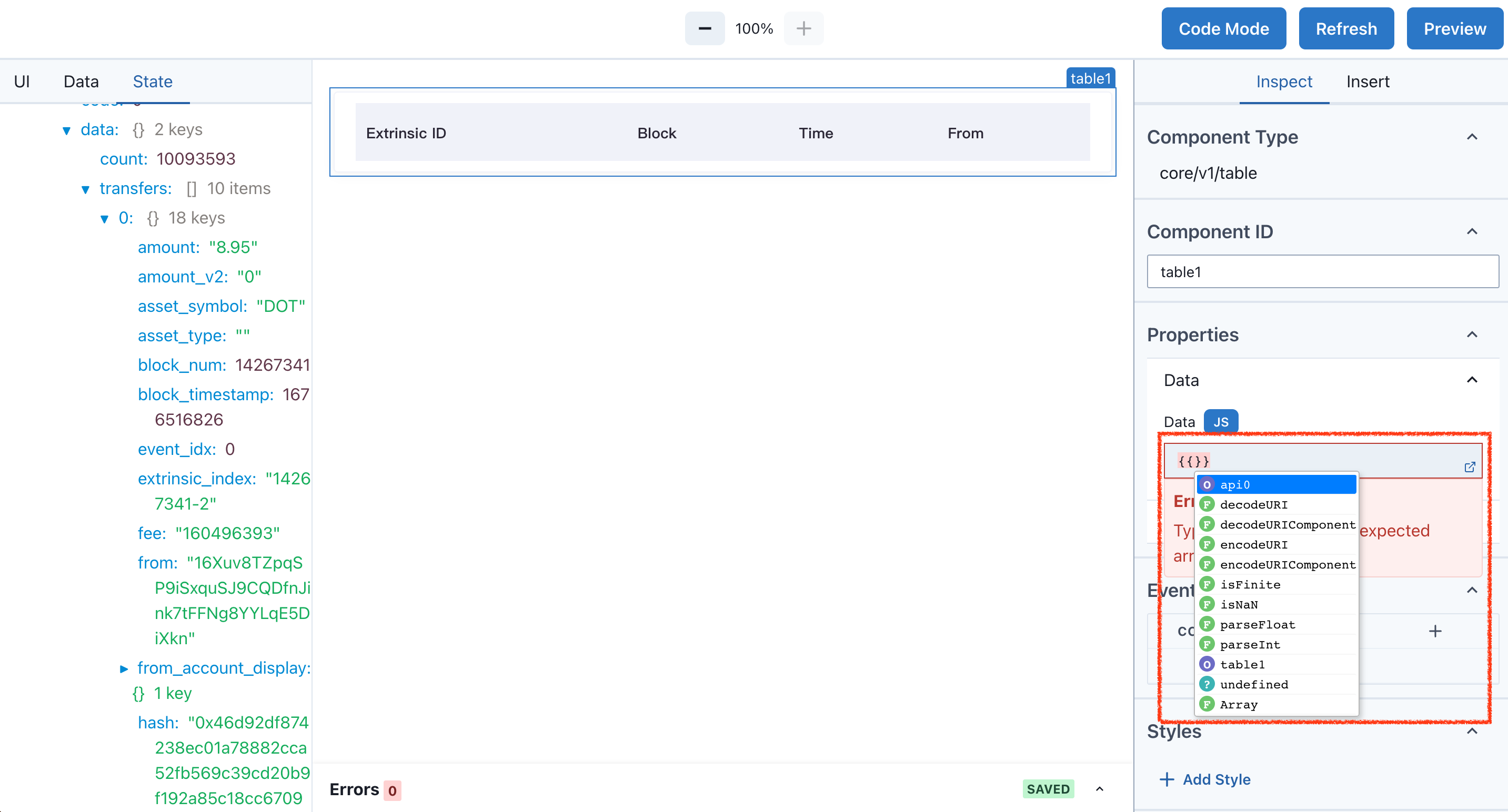Pick undefined suggestion
The image size is (1508, 812).
(x=1276, y=684)
